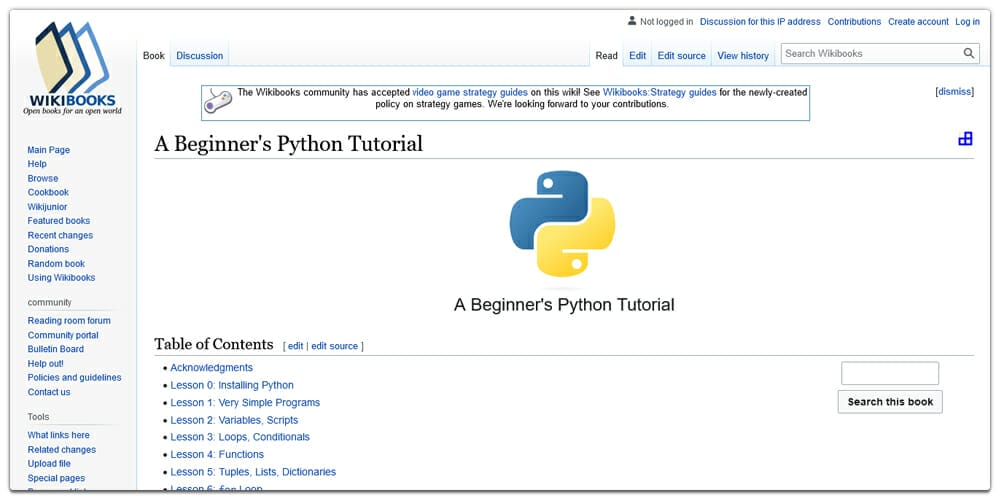Click edit source next to Table of Contents
Viewport: 1000px width, 500px height.
pyautogui.click(x=334, y=346)
